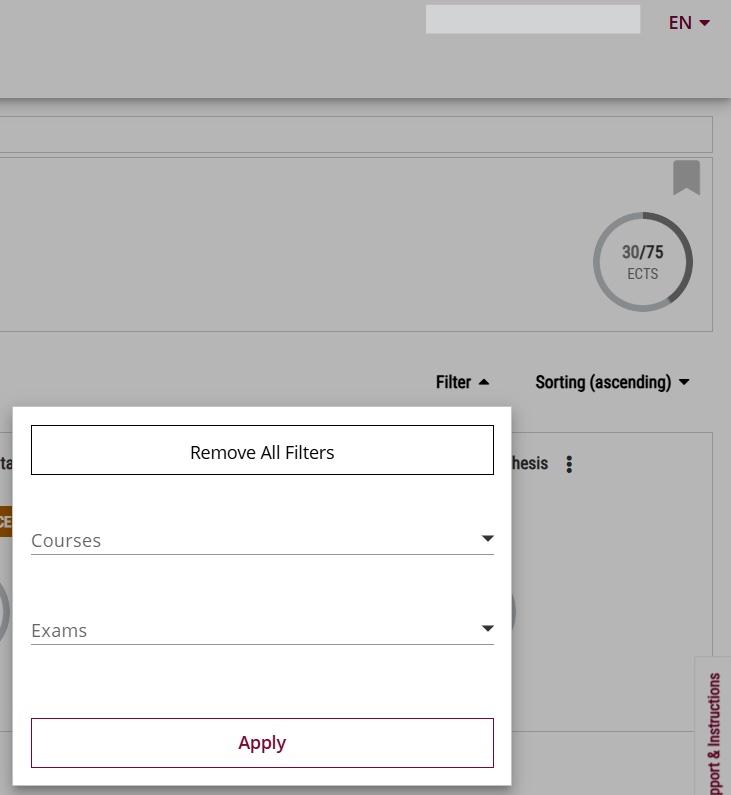731x795 pixels.
Task: Collapse the Filter panel via Filter label
Action: 453,382
